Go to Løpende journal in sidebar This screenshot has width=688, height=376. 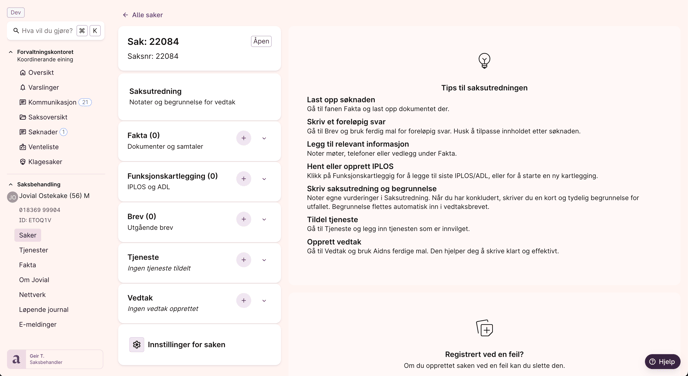(x=43, y=310)
